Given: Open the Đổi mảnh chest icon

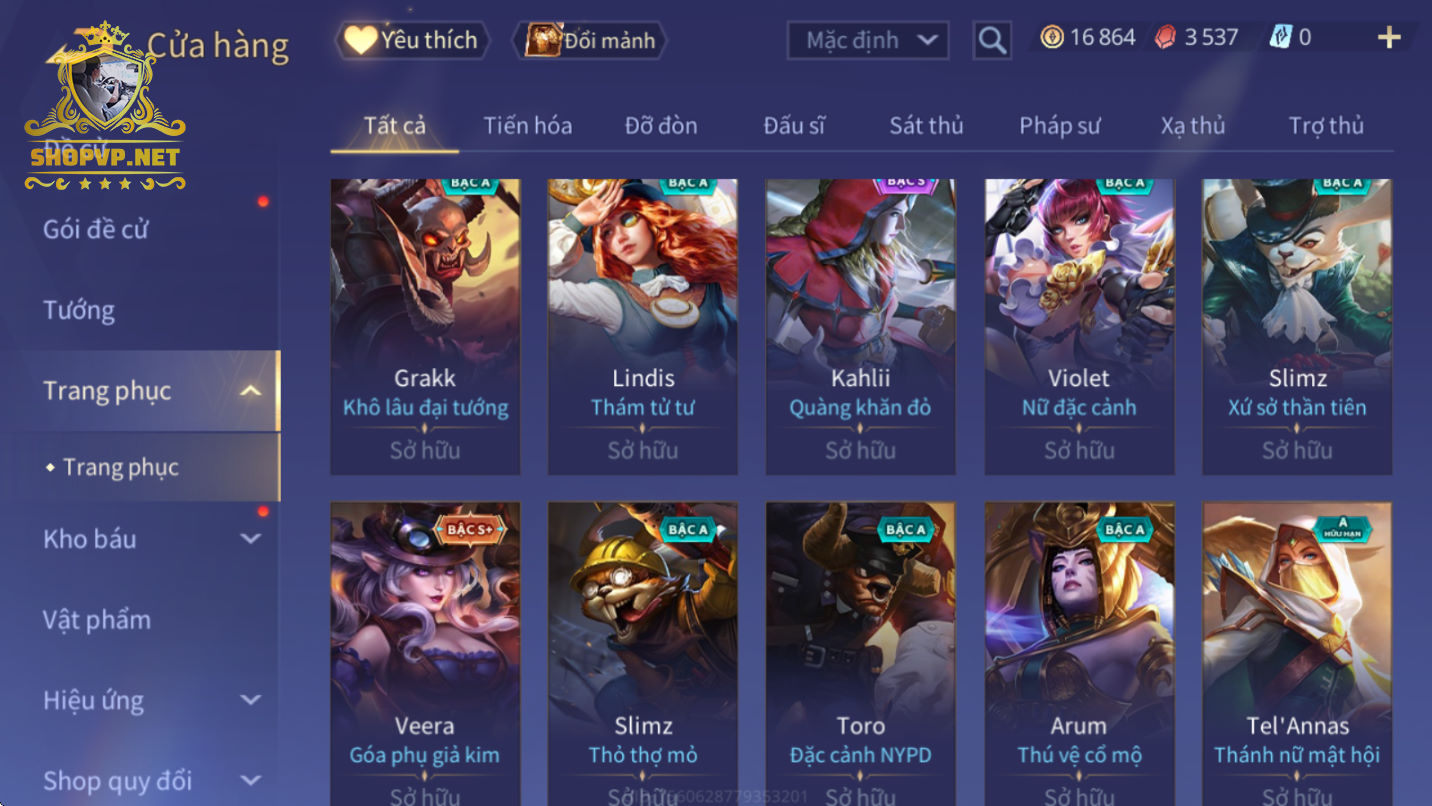Looking at the screenshot, I should tap(545, 40).
